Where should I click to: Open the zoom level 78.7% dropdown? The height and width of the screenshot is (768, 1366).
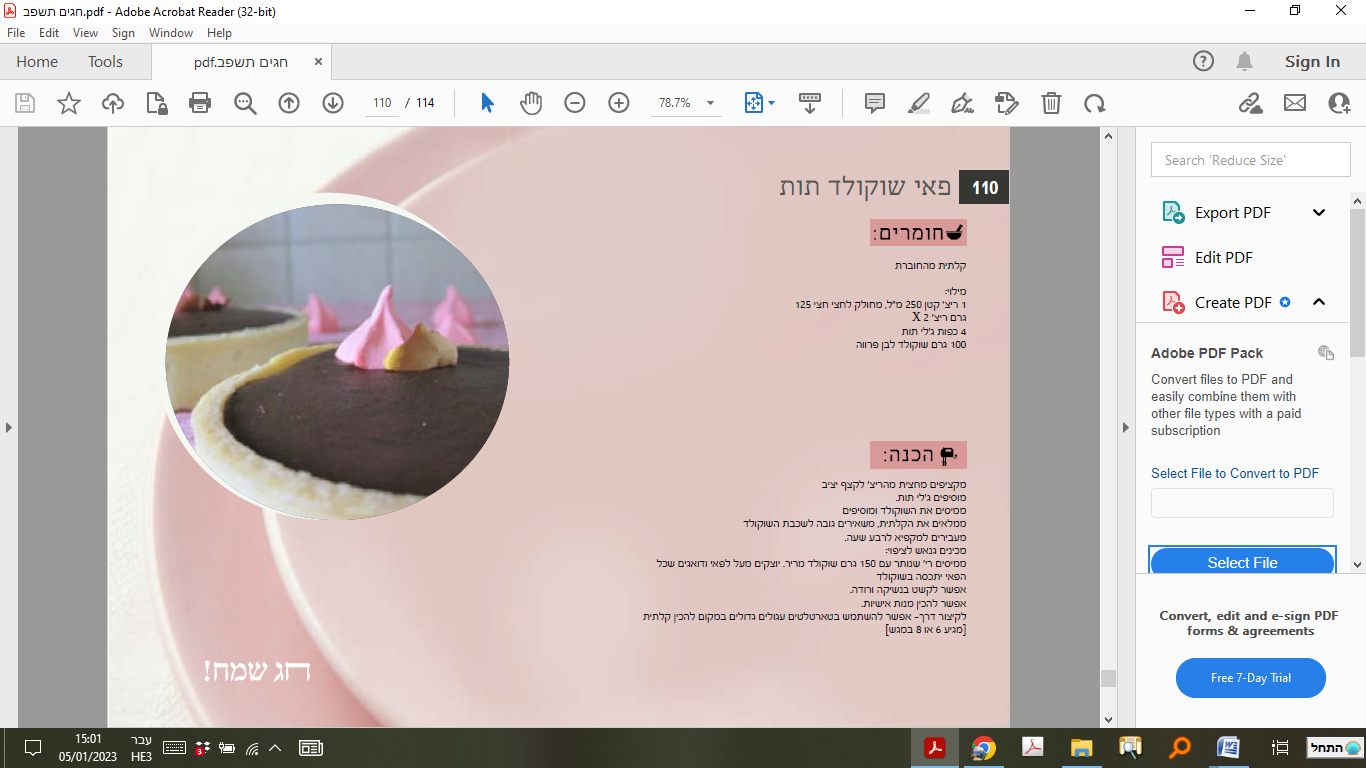711,103
